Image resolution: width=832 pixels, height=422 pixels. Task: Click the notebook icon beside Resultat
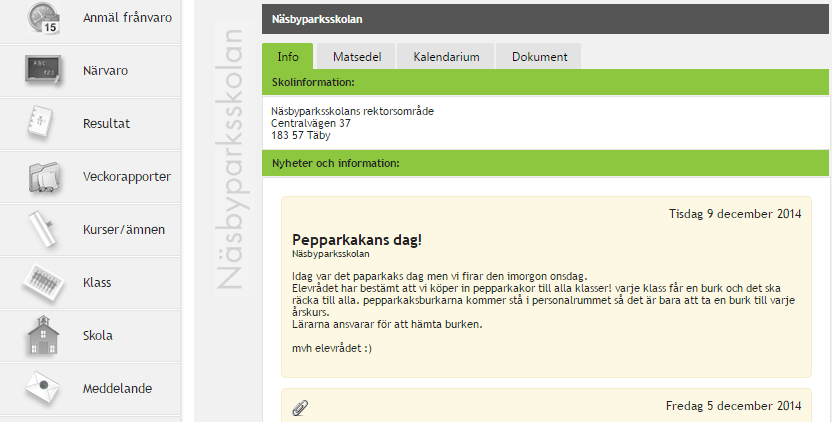point(41,123)
